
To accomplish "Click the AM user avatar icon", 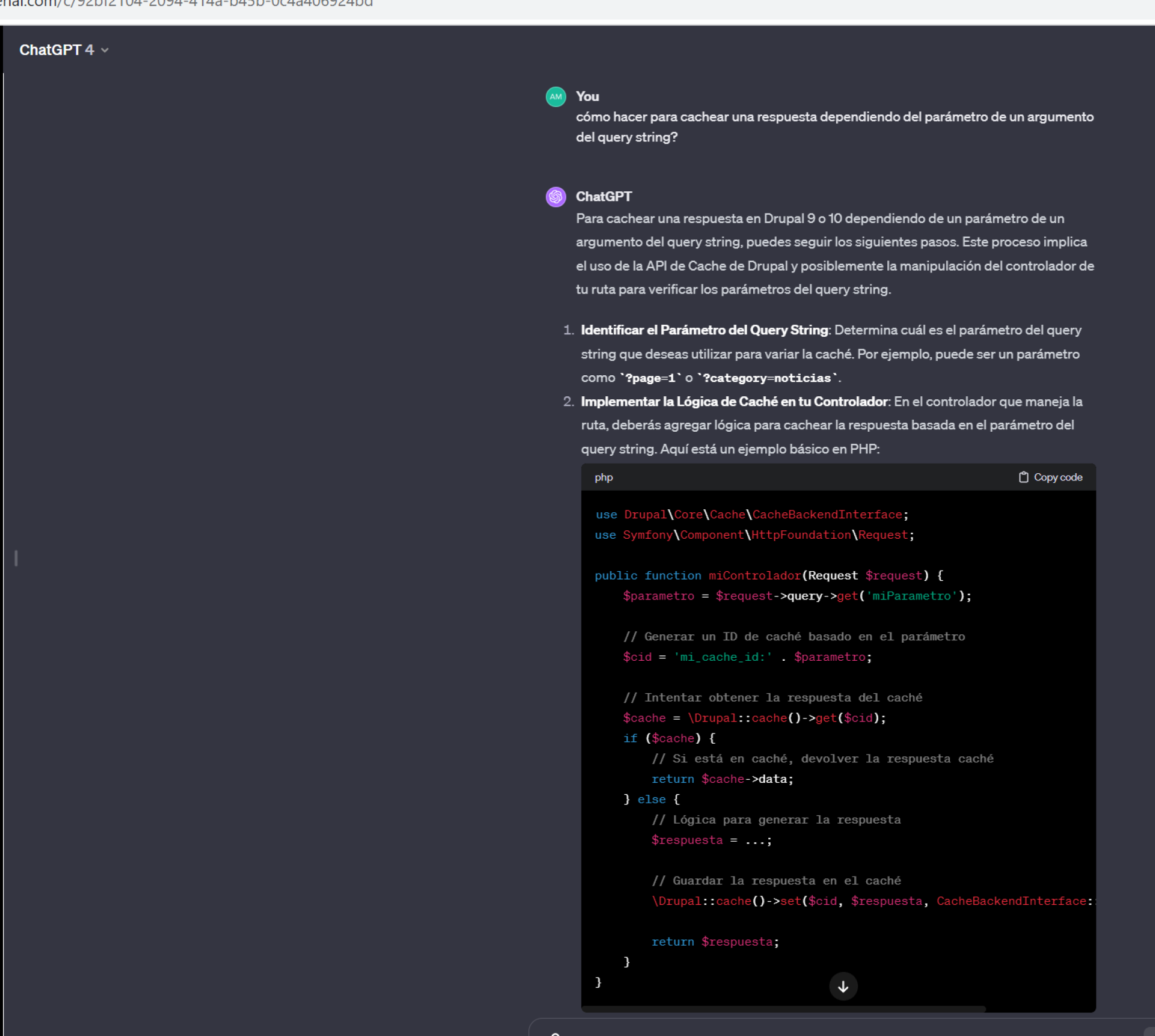I will pos(555,97).
